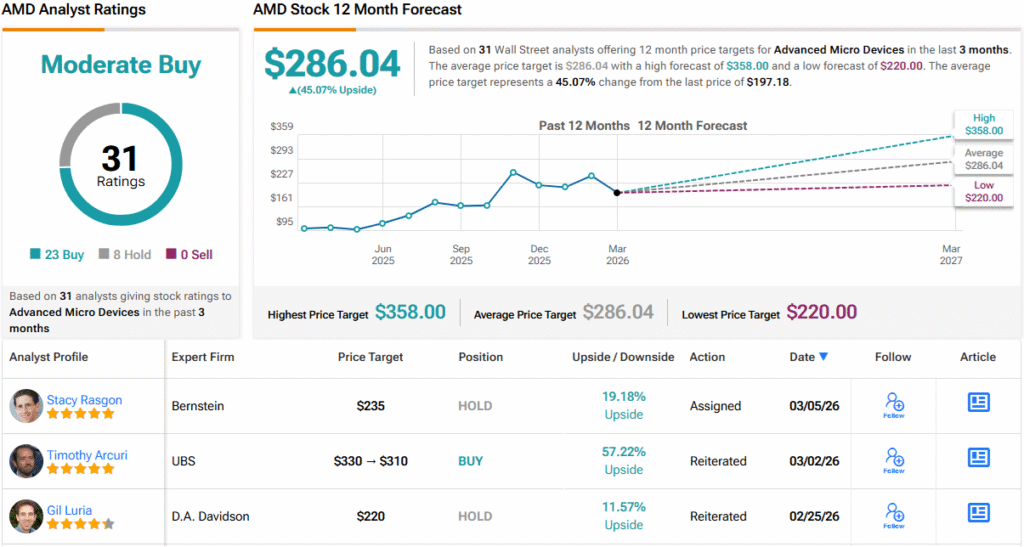
Task: Sort table by Date column arrow
Action: [x=823, y=357]
